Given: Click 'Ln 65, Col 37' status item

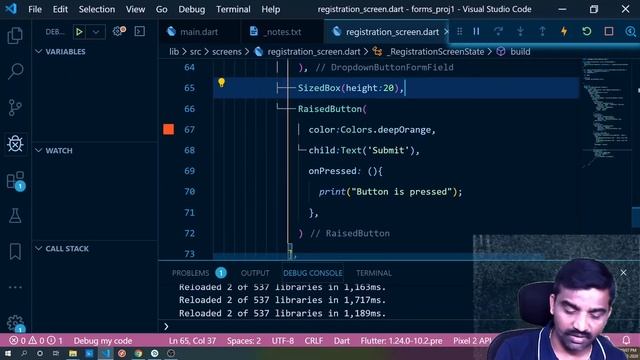Looking at the screenshot, I should [x=192, y=340].
